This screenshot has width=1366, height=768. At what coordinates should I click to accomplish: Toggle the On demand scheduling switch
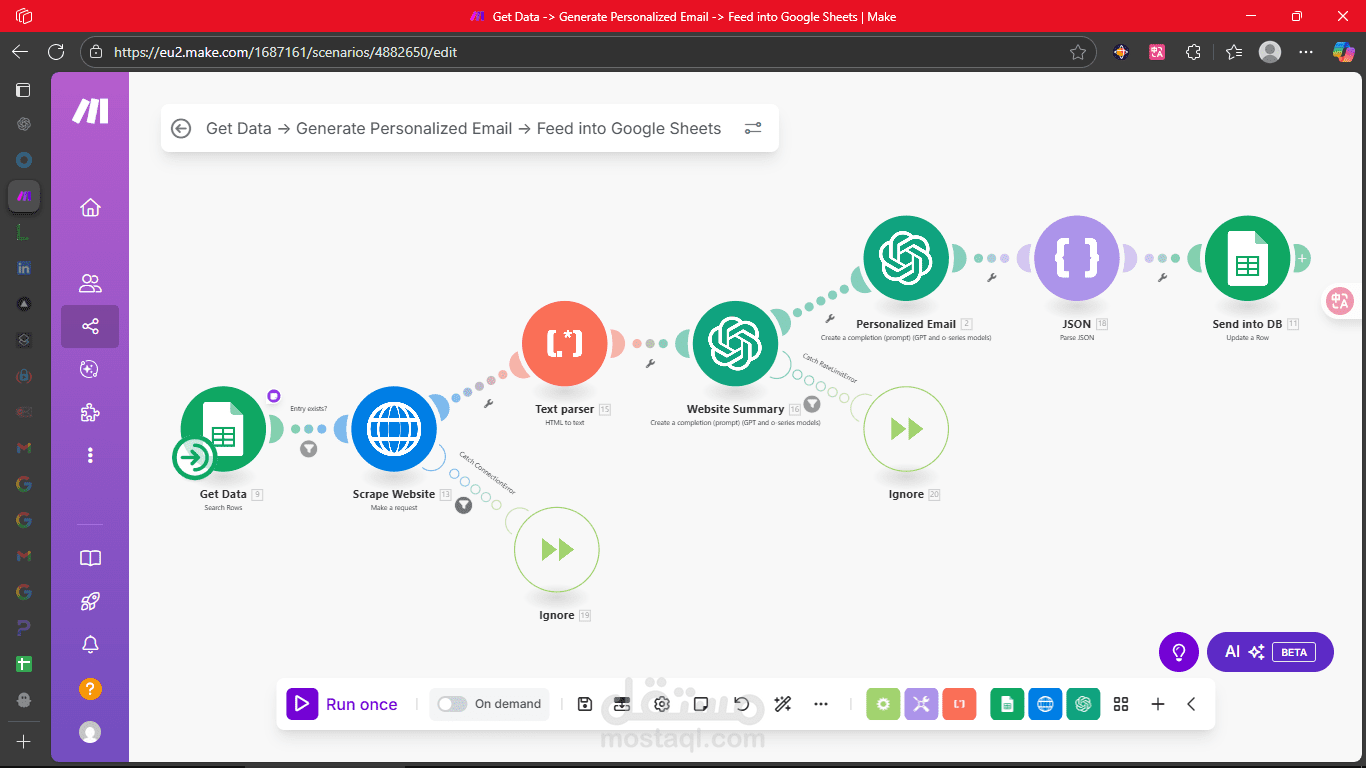452,704
